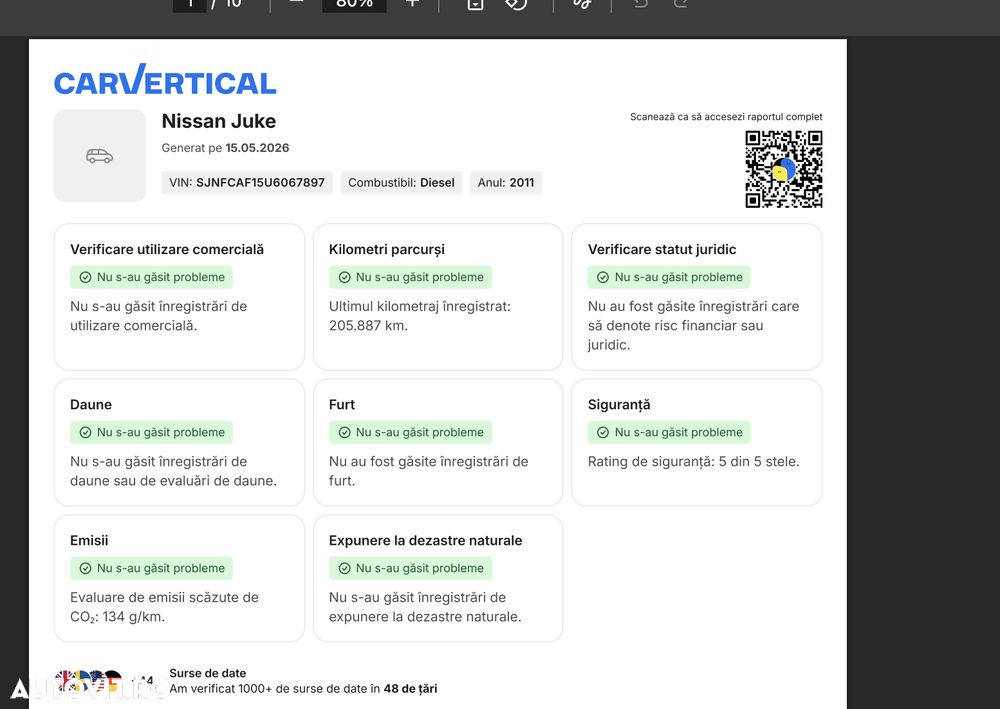This screenshot has width=1000, height=709.
Task: Click the checkmark icon under Expunere la dezastre naturale
Action: pos(344,568)
